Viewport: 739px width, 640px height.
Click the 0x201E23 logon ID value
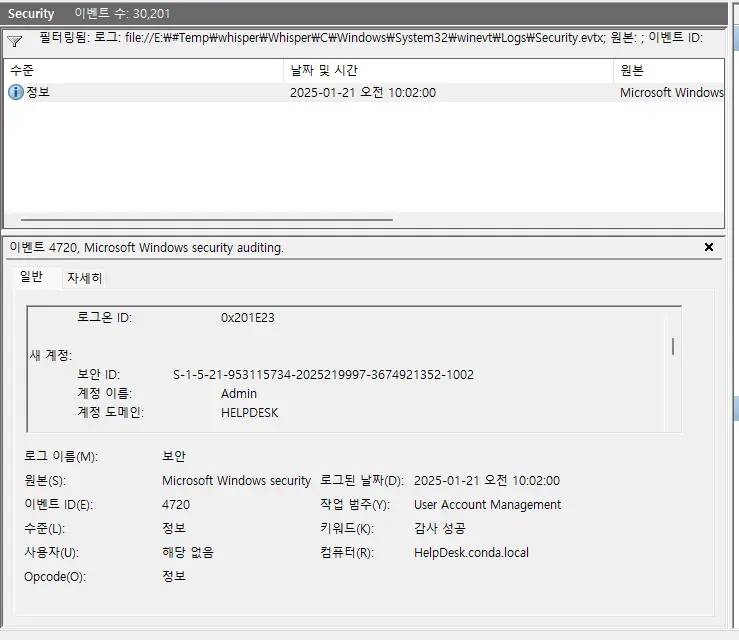(247, 318)
